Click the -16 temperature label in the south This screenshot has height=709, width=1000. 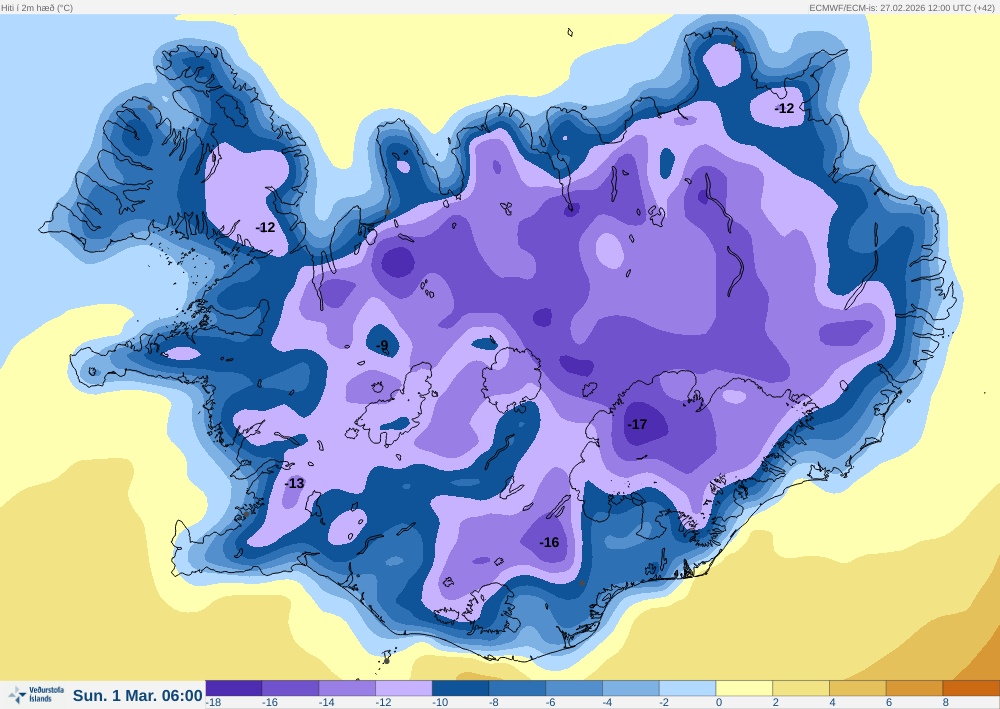coord(549,542)
